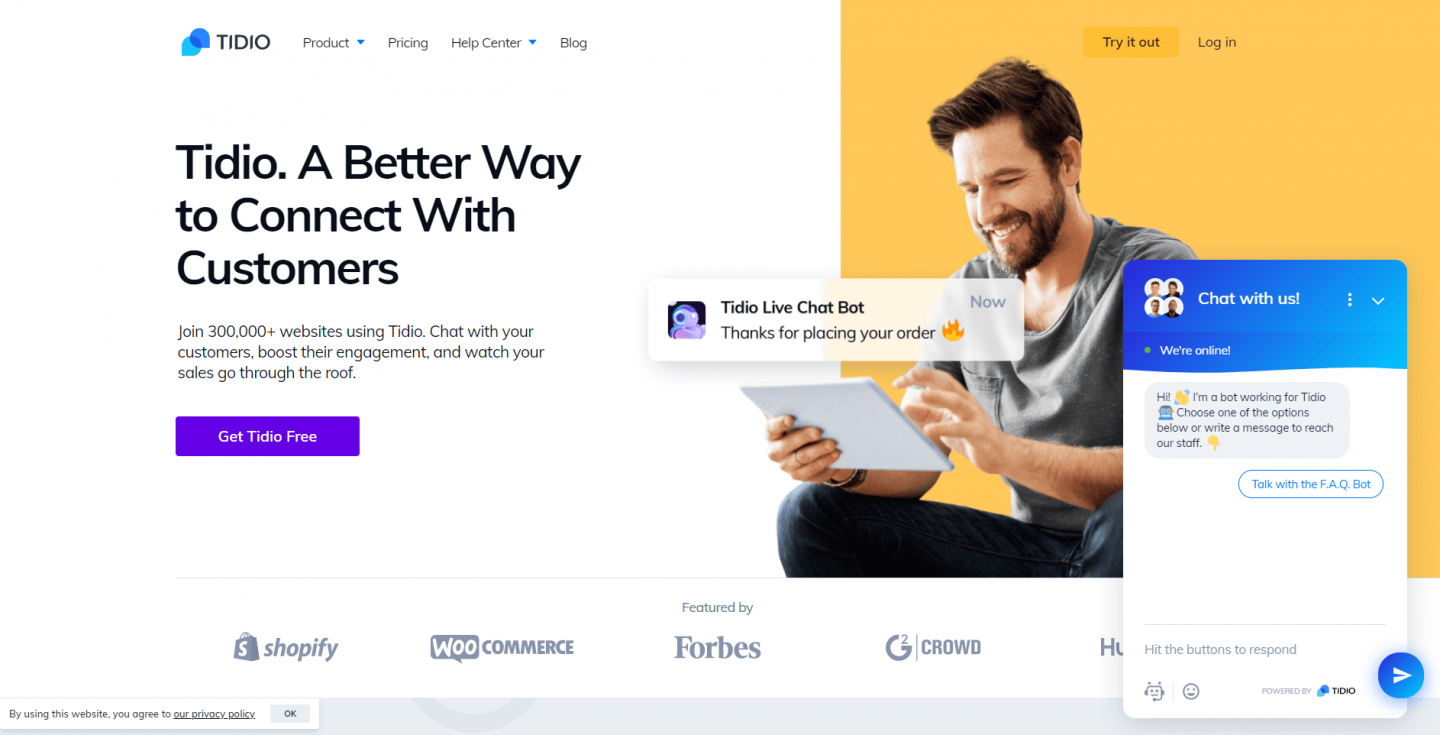
Task: Click the Forbes logo
Action: pos(717,648)
